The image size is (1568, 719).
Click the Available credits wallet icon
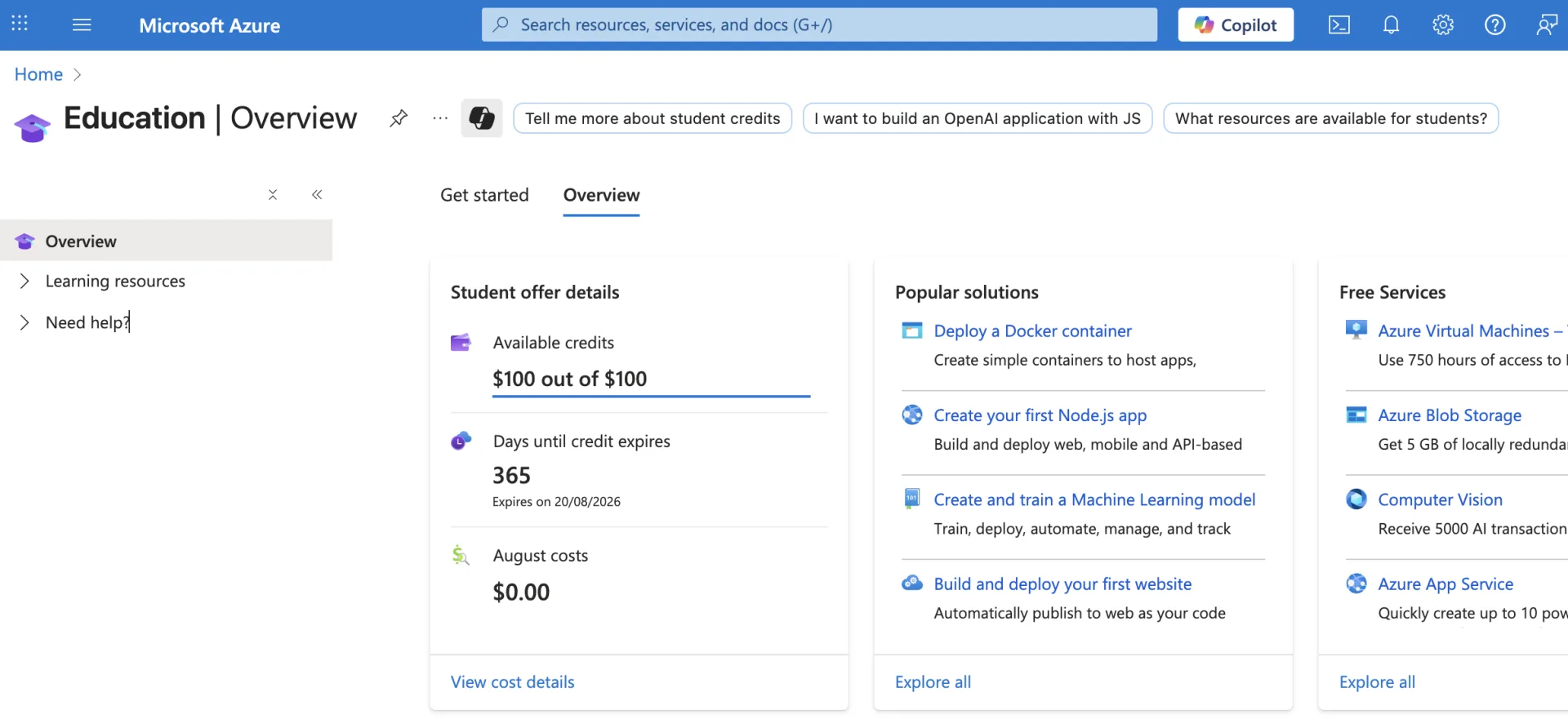click(461, 342)
